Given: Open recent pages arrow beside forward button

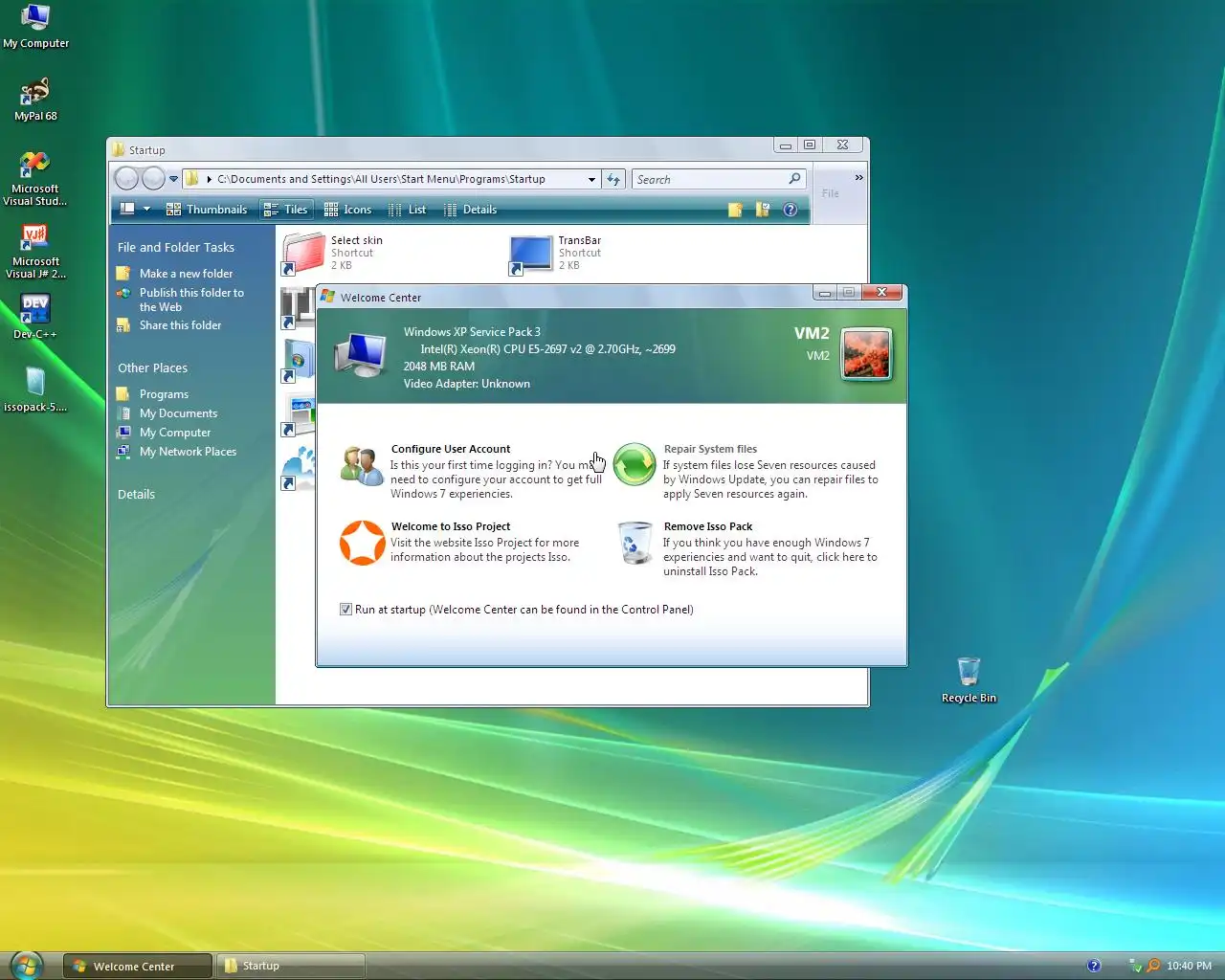Looking at the screenshot, I should tap(173, 179).
